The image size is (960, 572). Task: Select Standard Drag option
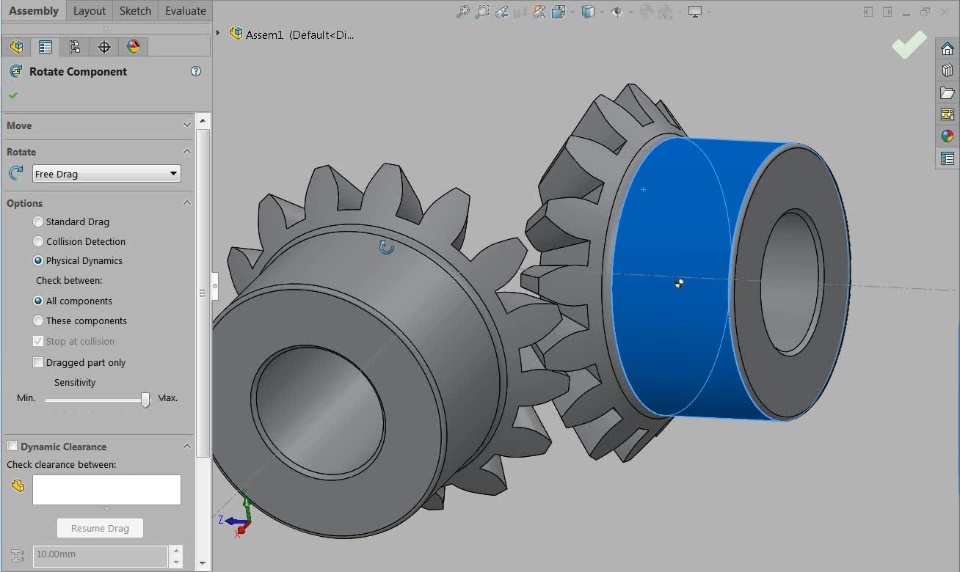point(38,222)
